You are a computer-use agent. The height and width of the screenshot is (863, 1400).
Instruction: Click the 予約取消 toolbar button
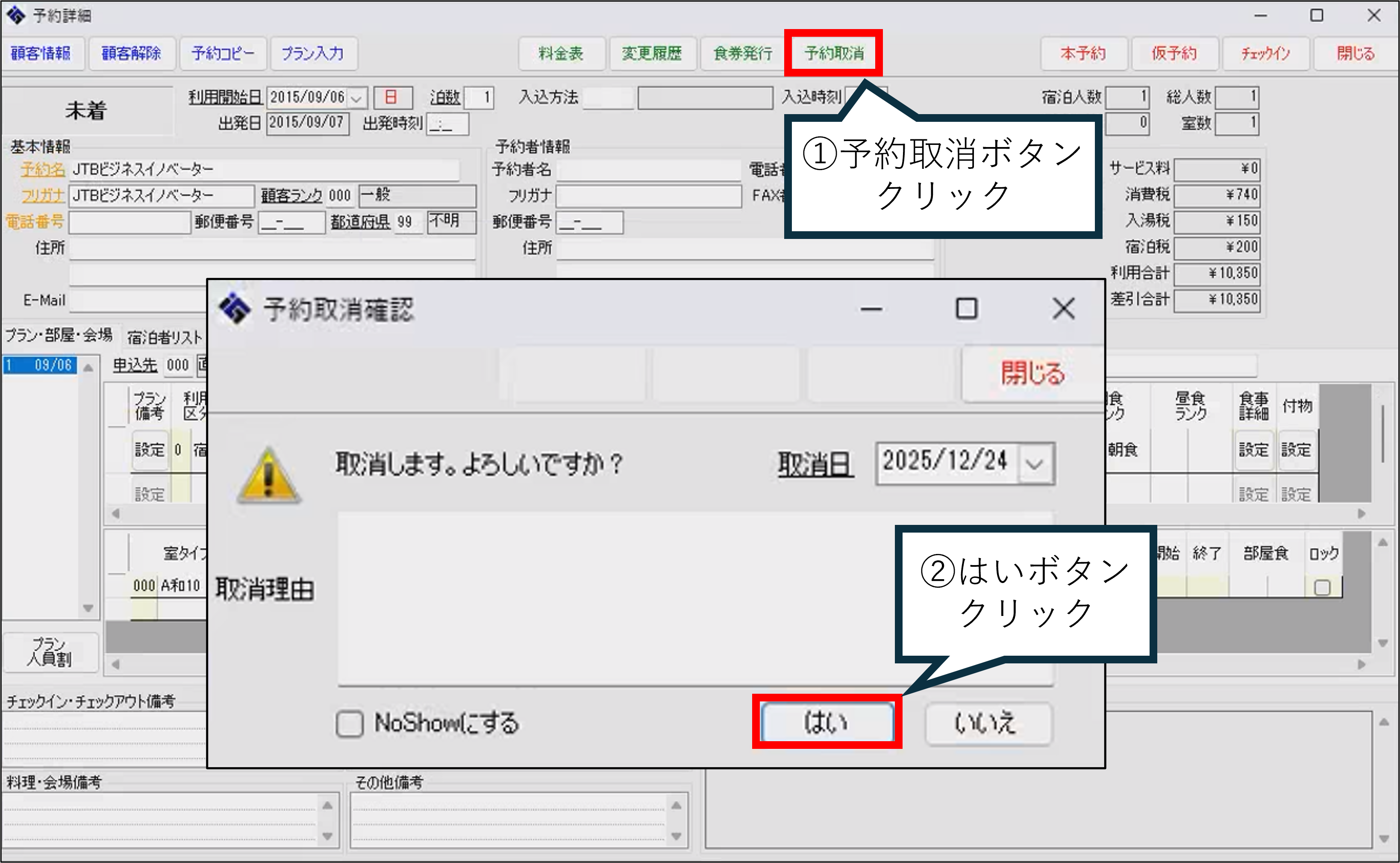(833, 54)
